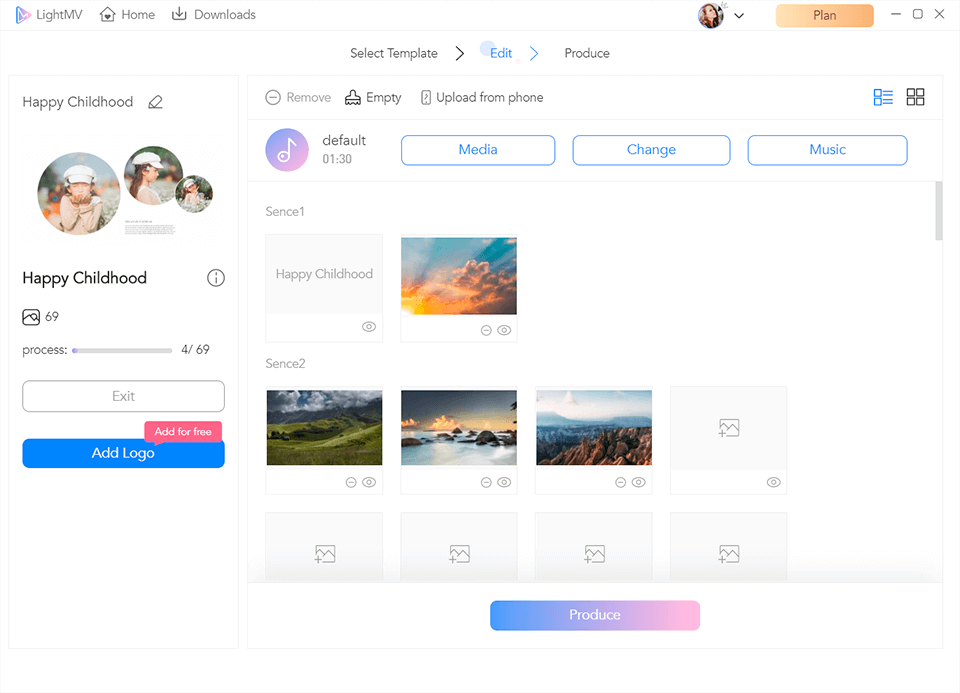This screenshot has width=960, height=693.
Task: Empty all media with the Empty tool
Action: click(372, 97)
